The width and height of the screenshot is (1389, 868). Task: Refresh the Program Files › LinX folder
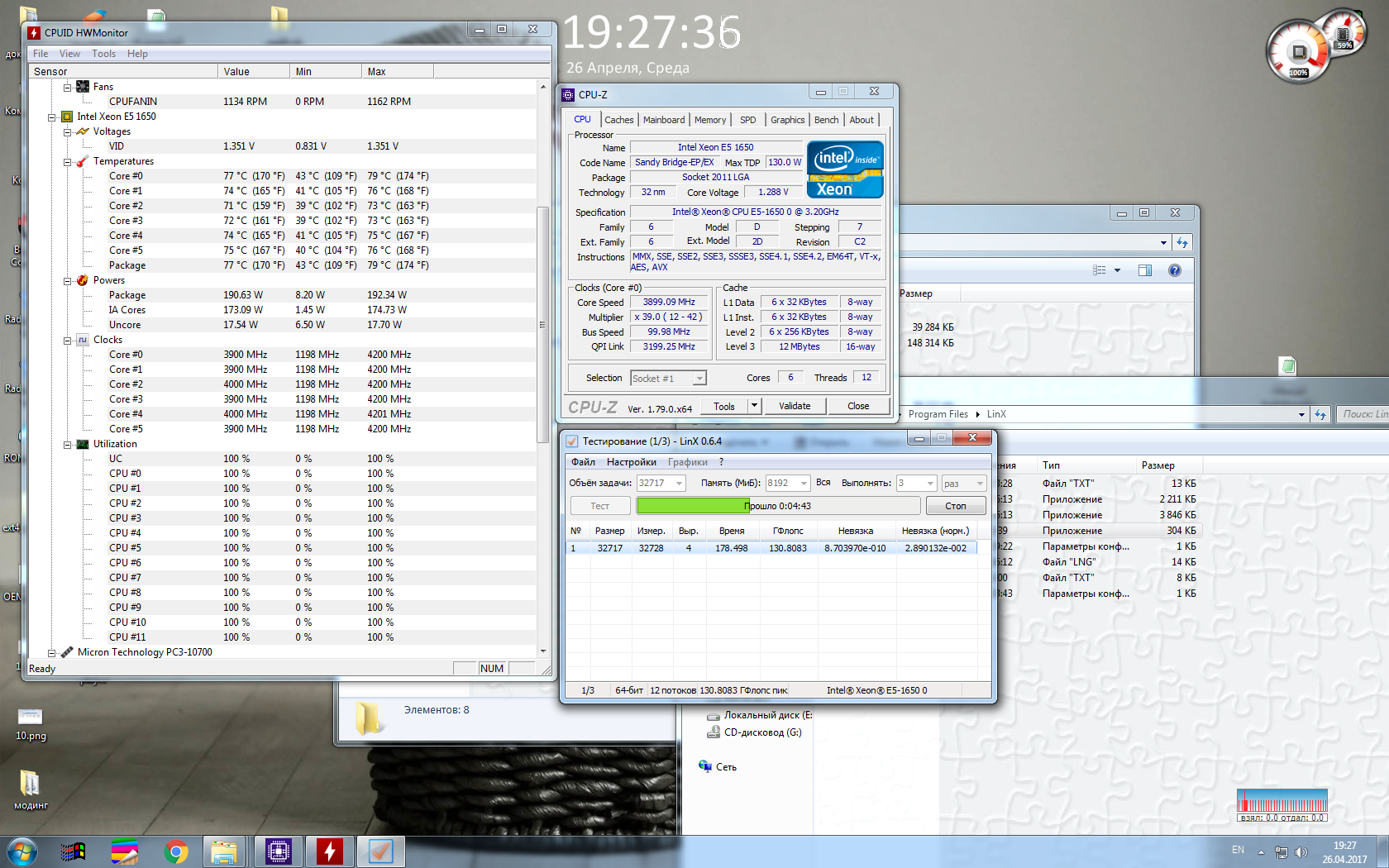(x=1320, y=414)
